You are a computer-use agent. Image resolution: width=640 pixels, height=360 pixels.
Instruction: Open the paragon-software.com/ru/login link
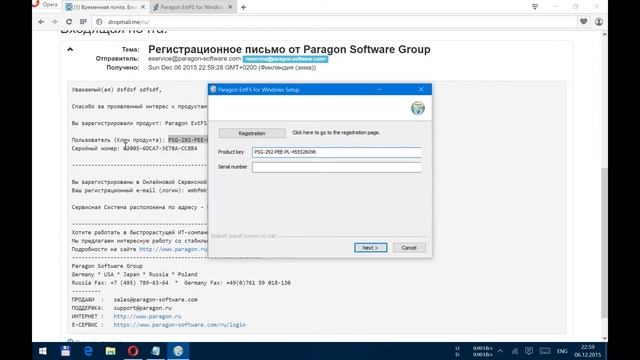point(180,325)
